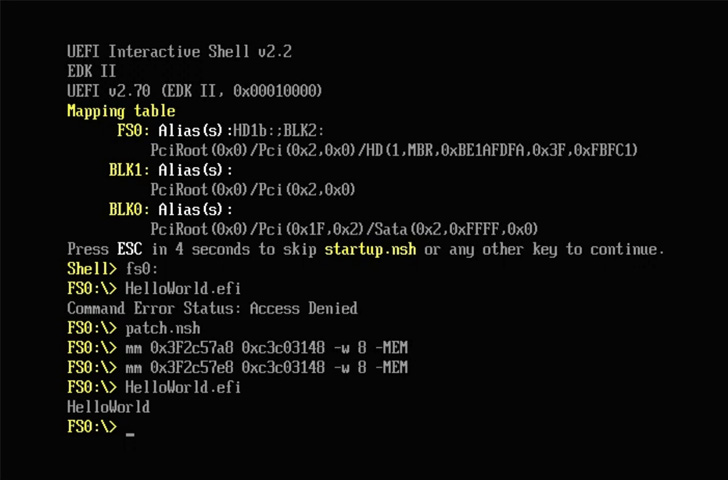The image size is (728, 480).
Task: Click the Sata device path under BLK0
Action: point(344,229)
